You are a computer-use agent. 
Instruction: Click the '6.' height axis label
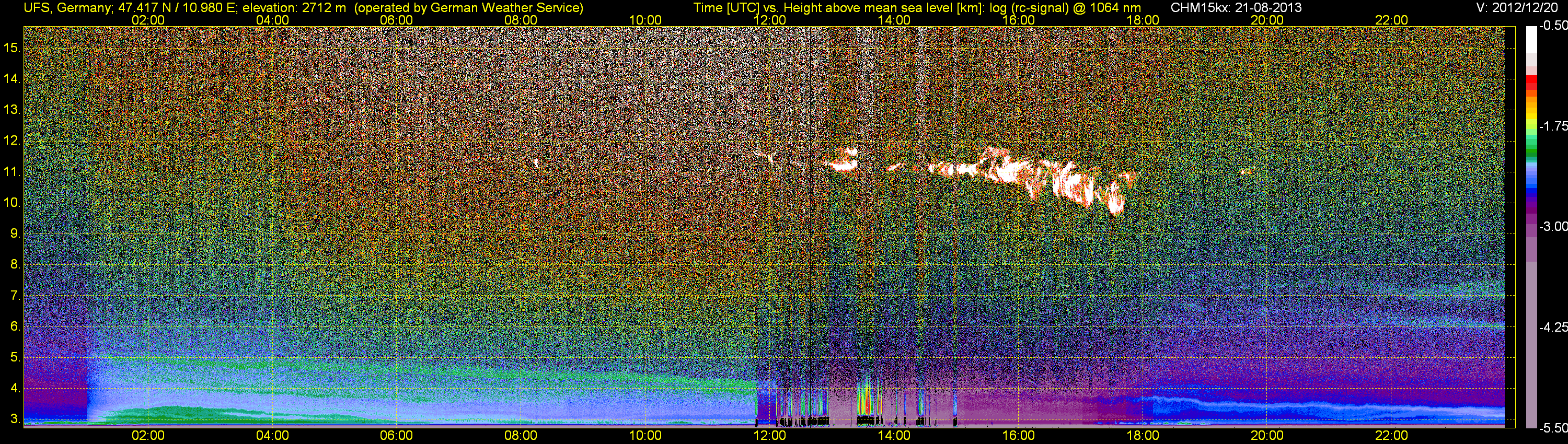pyautogui.click(x=16, y=326)
